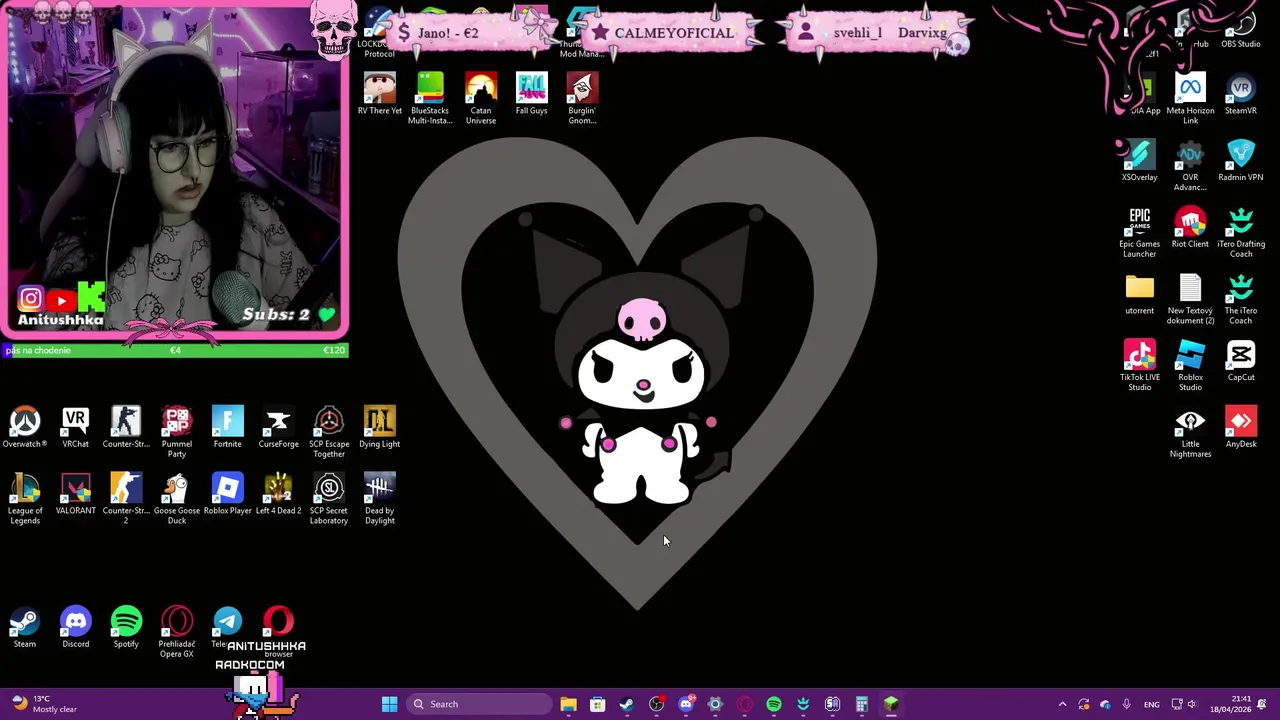The image size is (1280, 720).
Task: Show hidden system tray icons
Action: click(x=1062, y=704)
